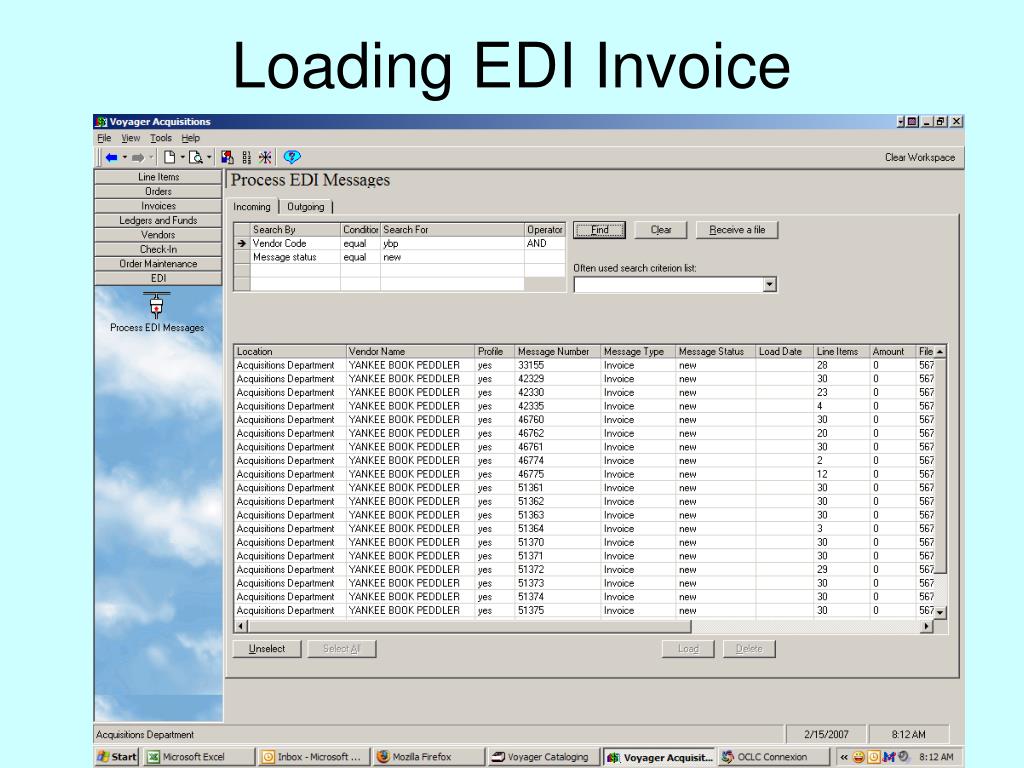Image resolution: width=1024 pixels, height=768 pixels.
Task: Select the row with message number 51364
Action: coord(584,529)
